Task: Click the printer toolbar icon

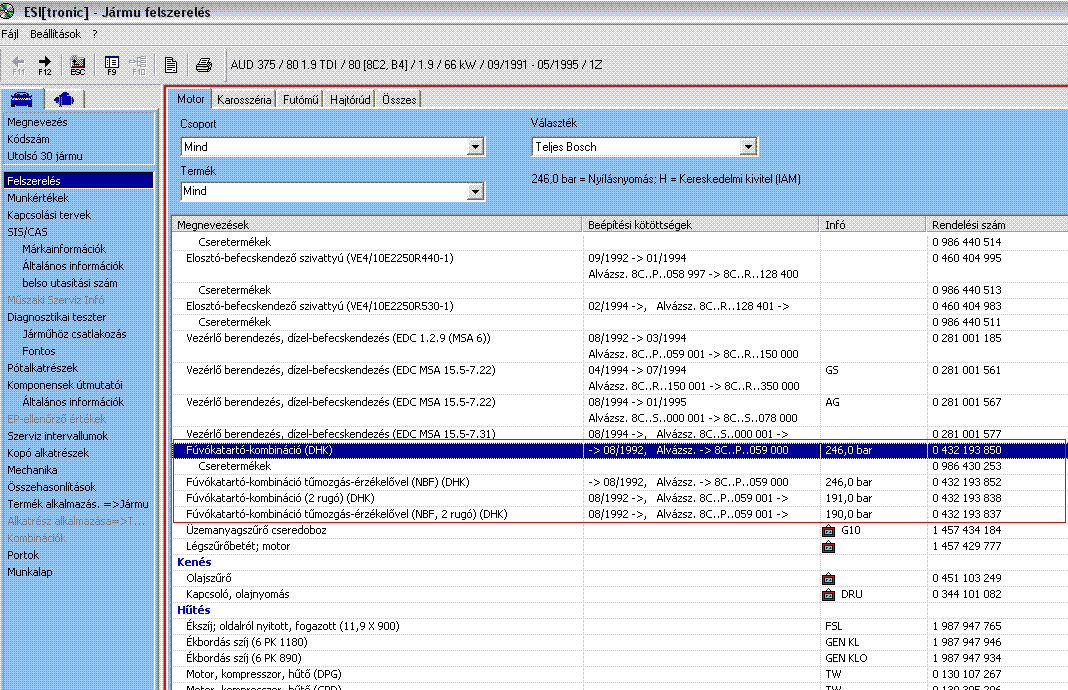Action: pyautogui.click(x=204, y=65)
